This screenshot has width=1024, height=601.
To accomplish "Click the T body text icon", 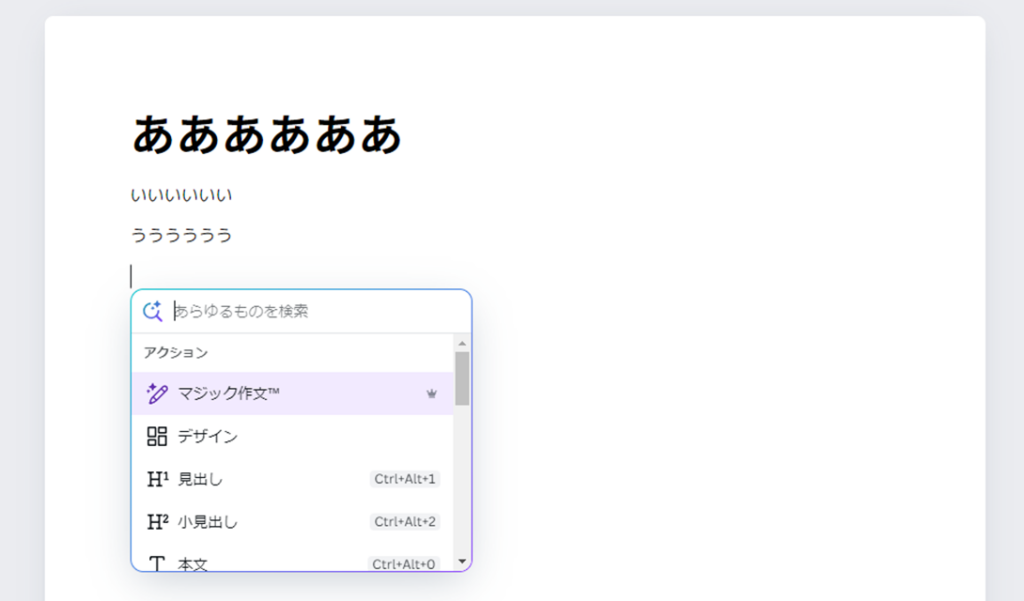I will 157,563.
